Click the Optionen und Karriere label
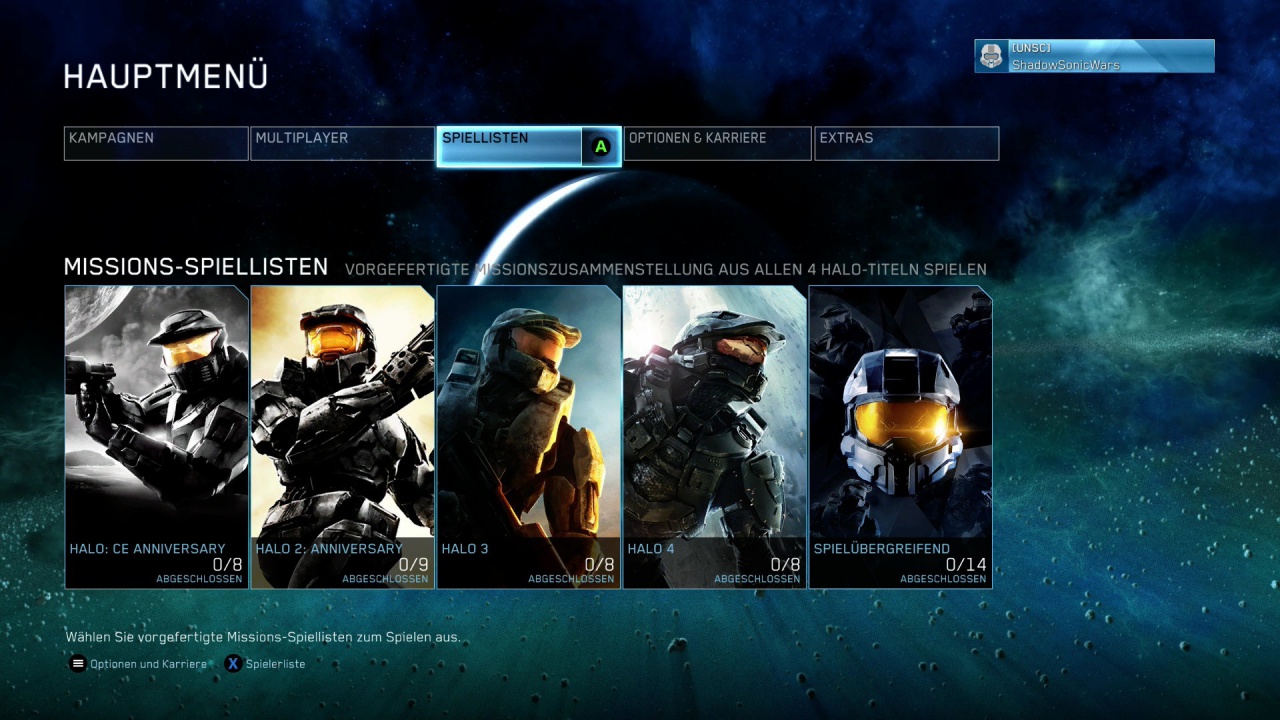Image resolution: width=1280 pixels, height=720 pixels. 148,663
